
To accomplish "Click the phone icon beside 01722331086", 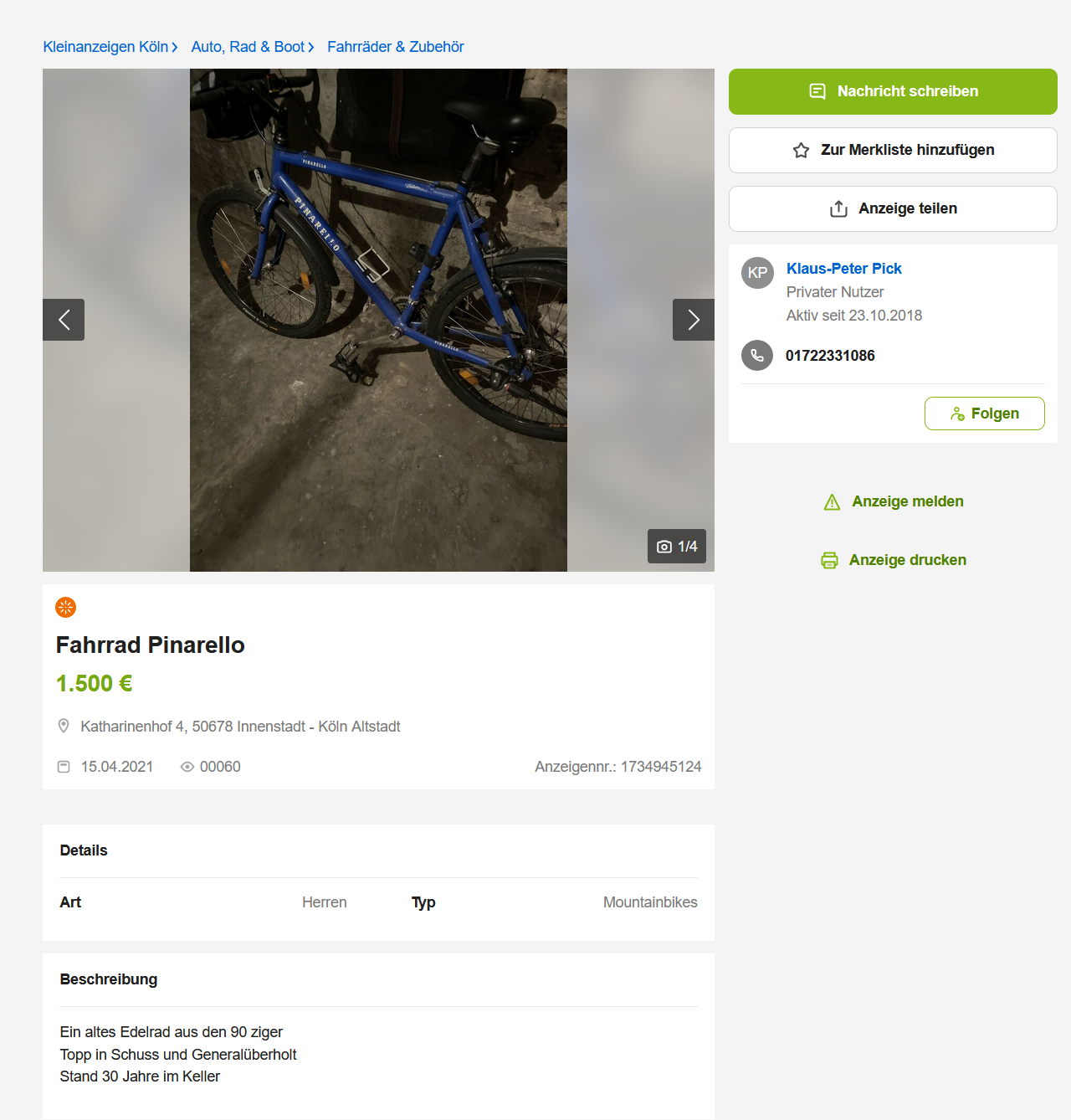I will pyautogui.click(x=757, y=356).
